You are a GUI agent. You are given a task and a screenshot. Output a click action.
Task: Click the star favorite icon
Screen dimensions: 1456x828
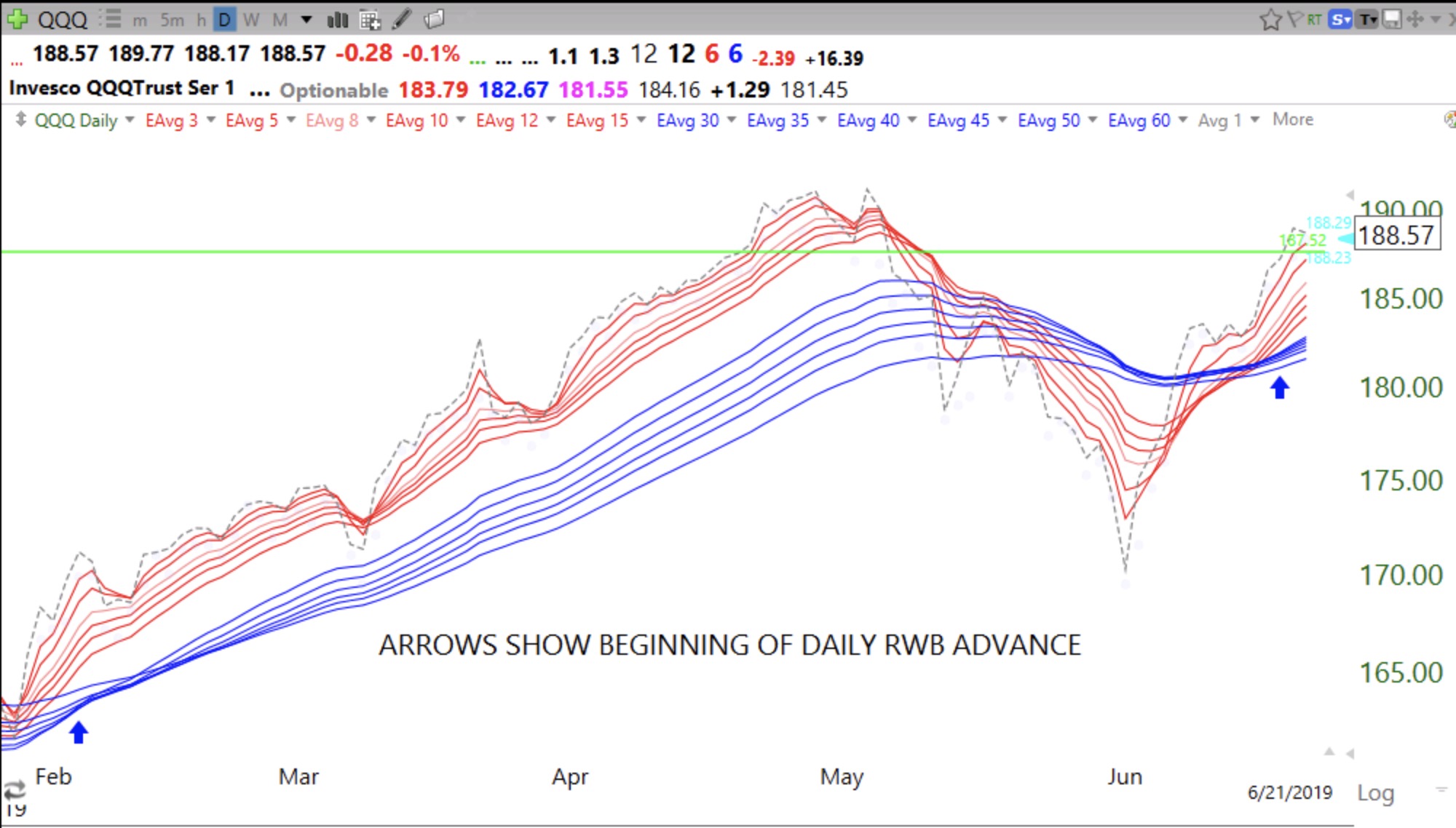[1270, 19]
